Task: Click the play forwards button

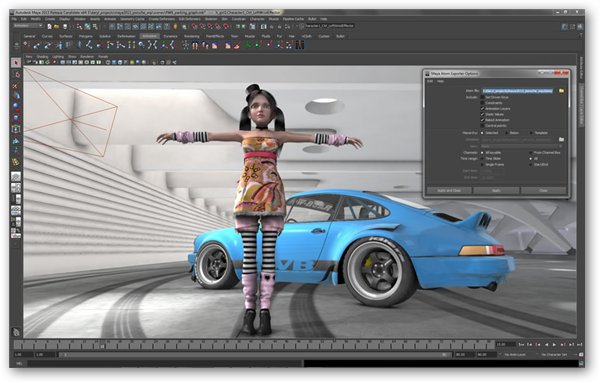Action: (x=554, y=345)
